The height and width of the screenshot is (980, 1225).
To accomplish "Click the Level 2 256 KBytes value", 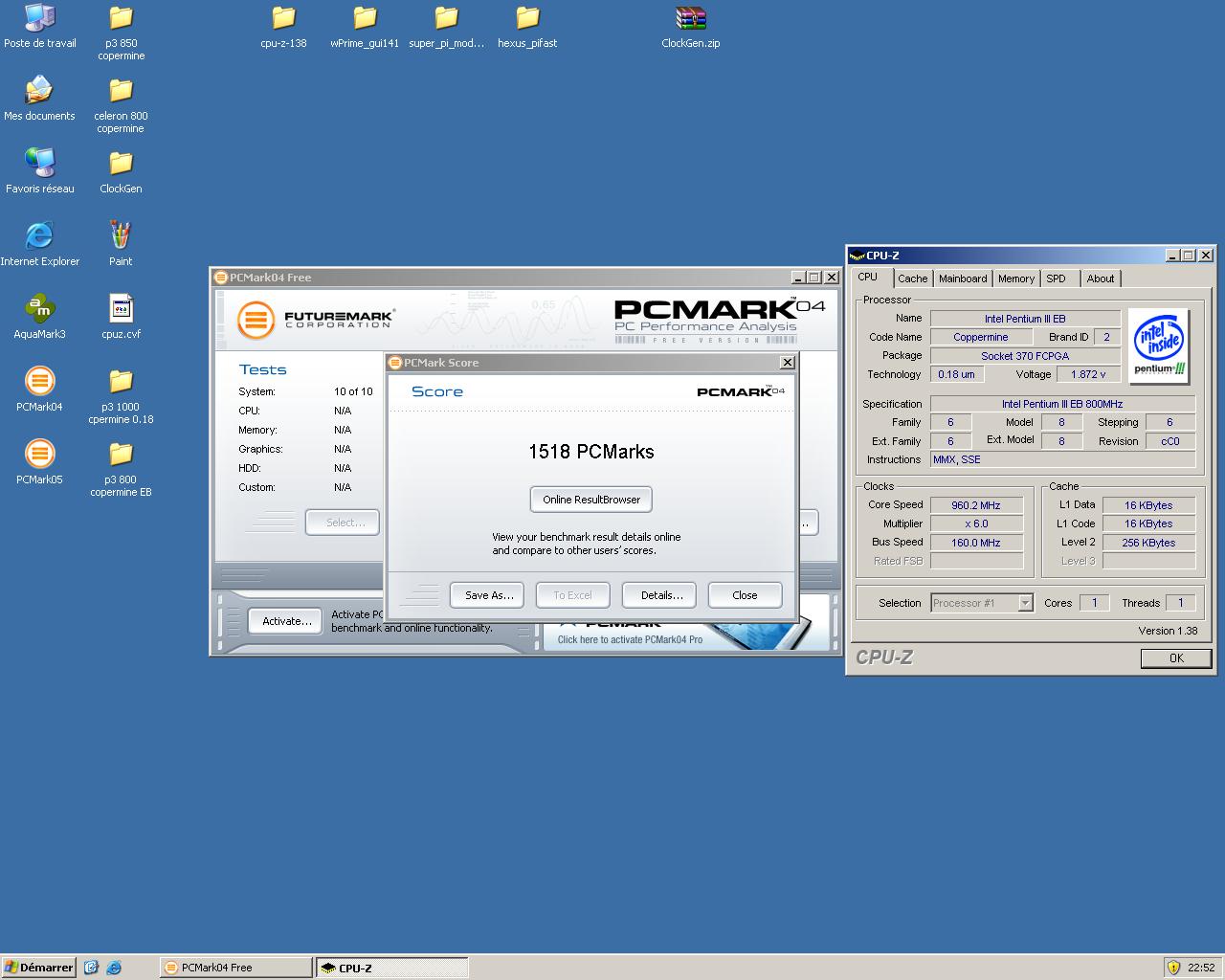I will 1148,543.
